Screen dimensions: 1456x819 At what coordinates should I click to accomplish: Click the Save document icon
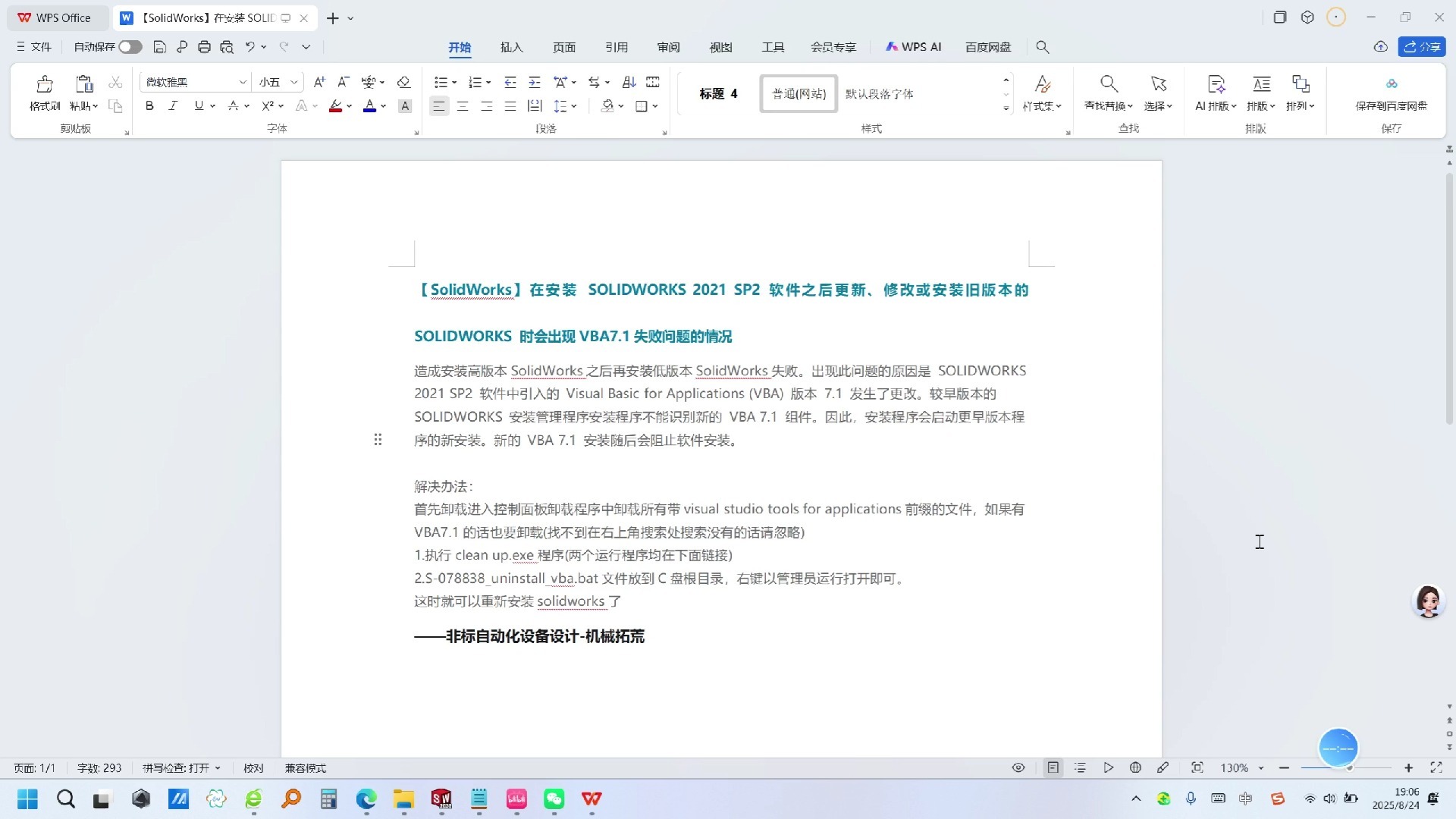159,47
